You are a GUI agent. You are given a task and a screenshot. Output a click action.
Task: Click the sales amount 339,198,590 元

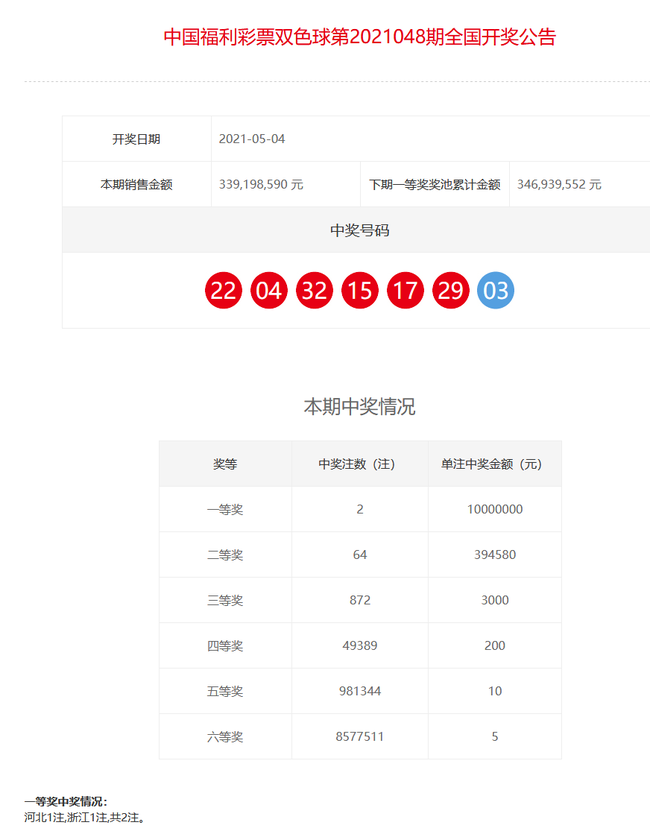tap(260, 185)
